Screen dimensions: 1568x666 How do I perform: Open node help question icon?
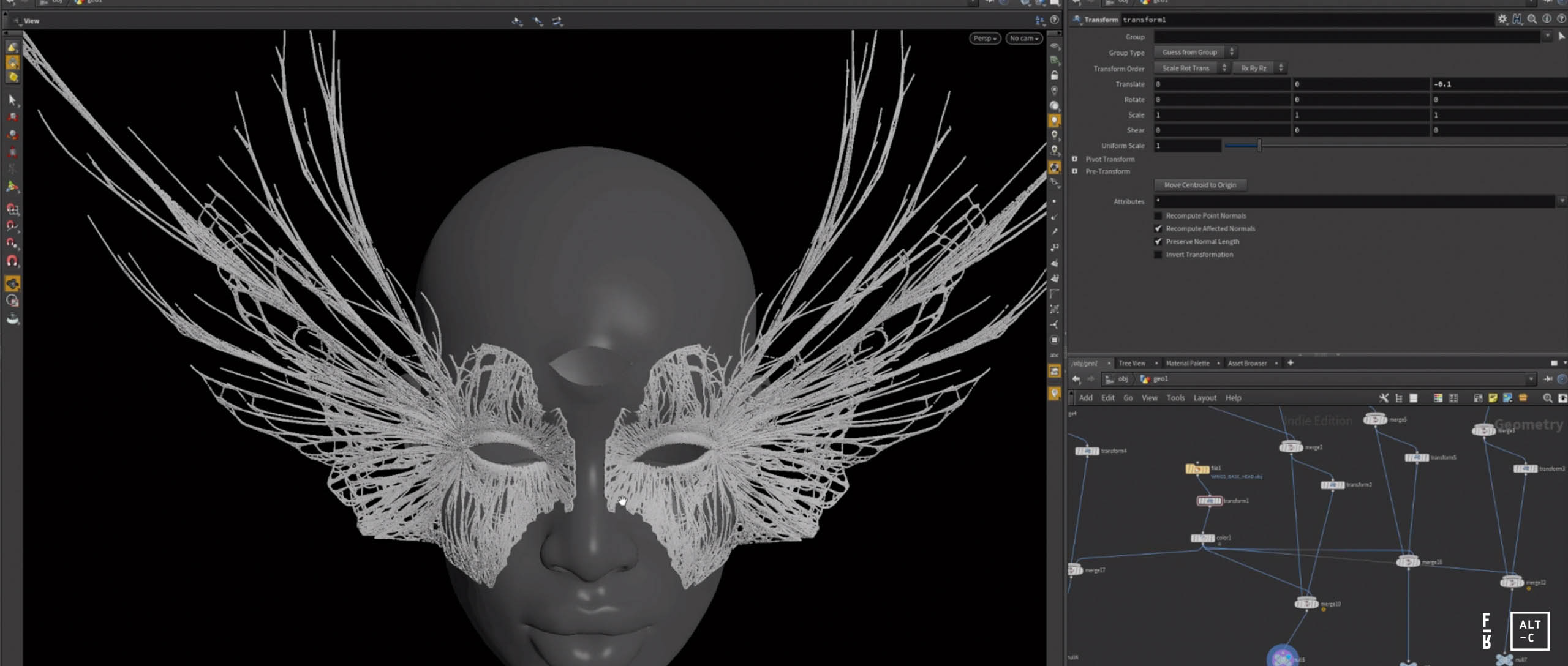tap(1561, 20)
